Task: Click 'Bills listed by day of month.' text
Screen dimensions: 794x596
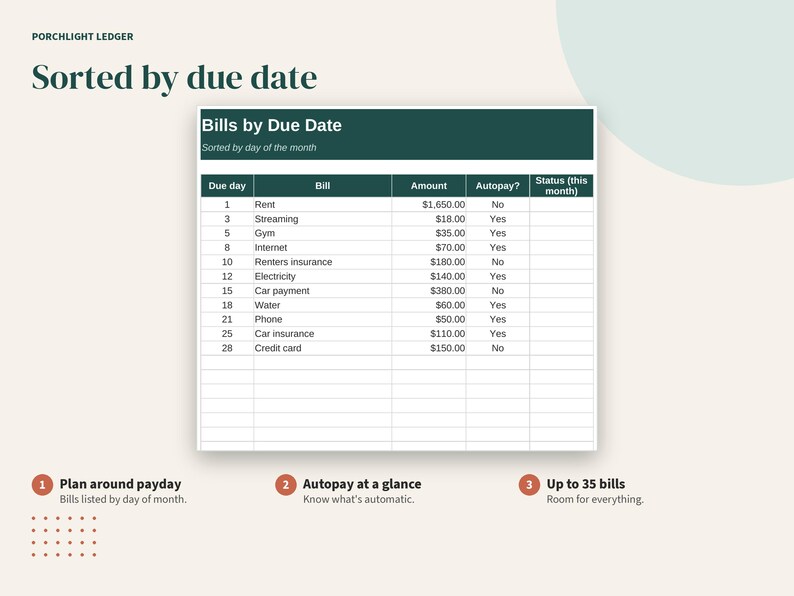Action: point(123,499)
